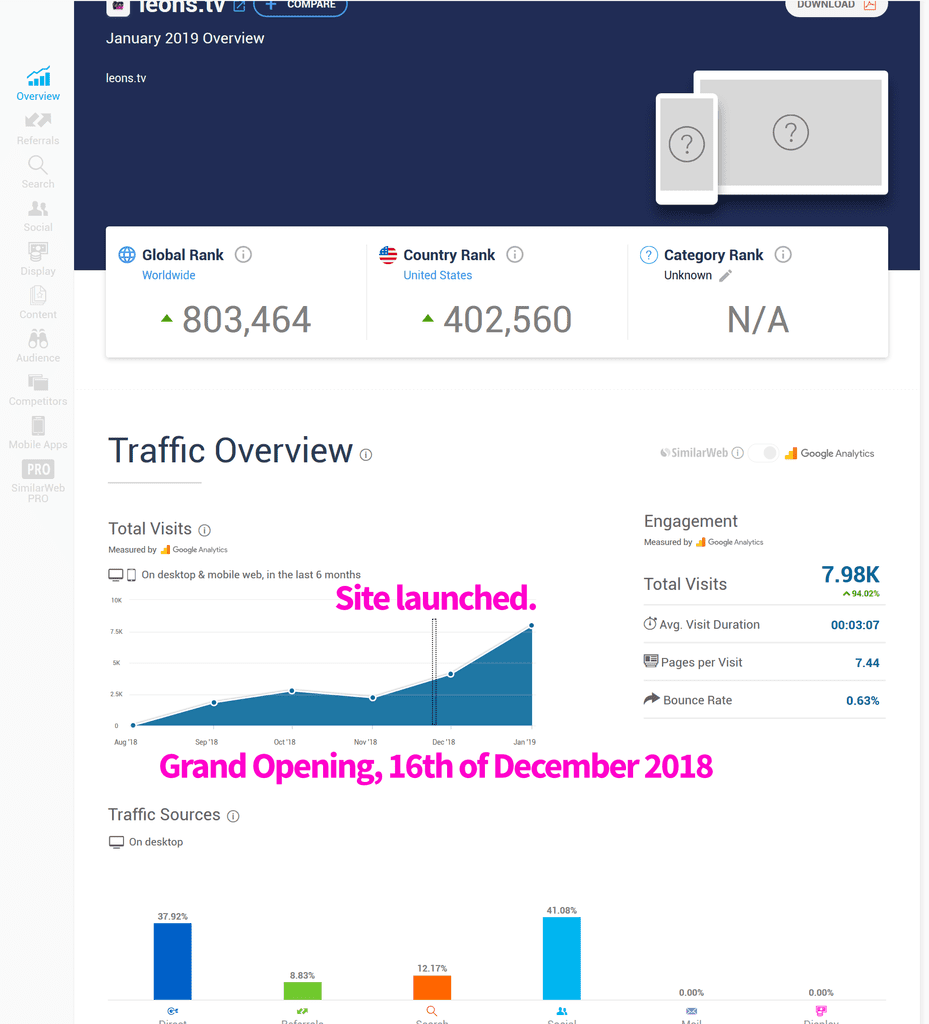Click the Jan'19 data point on chart
Screen dimensions: 929x1024
pos(531,626)
